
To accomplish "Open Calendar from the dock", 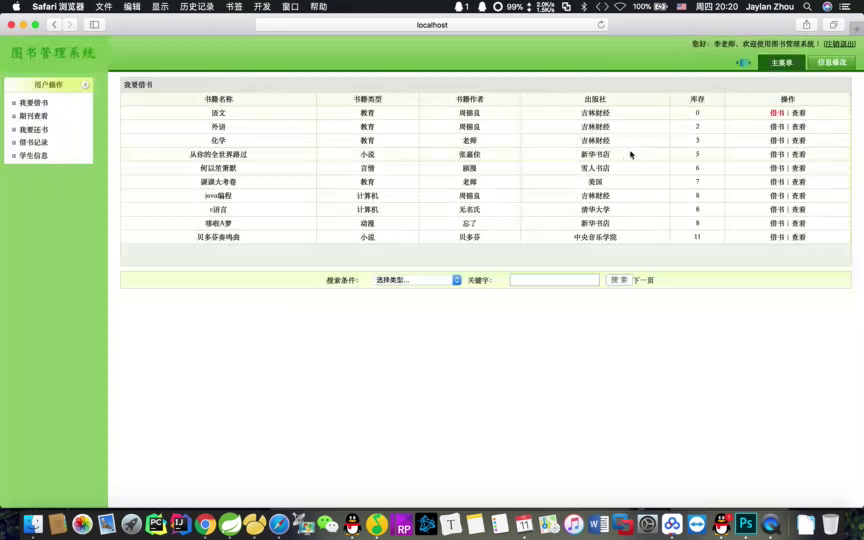I will coord(525,524).
